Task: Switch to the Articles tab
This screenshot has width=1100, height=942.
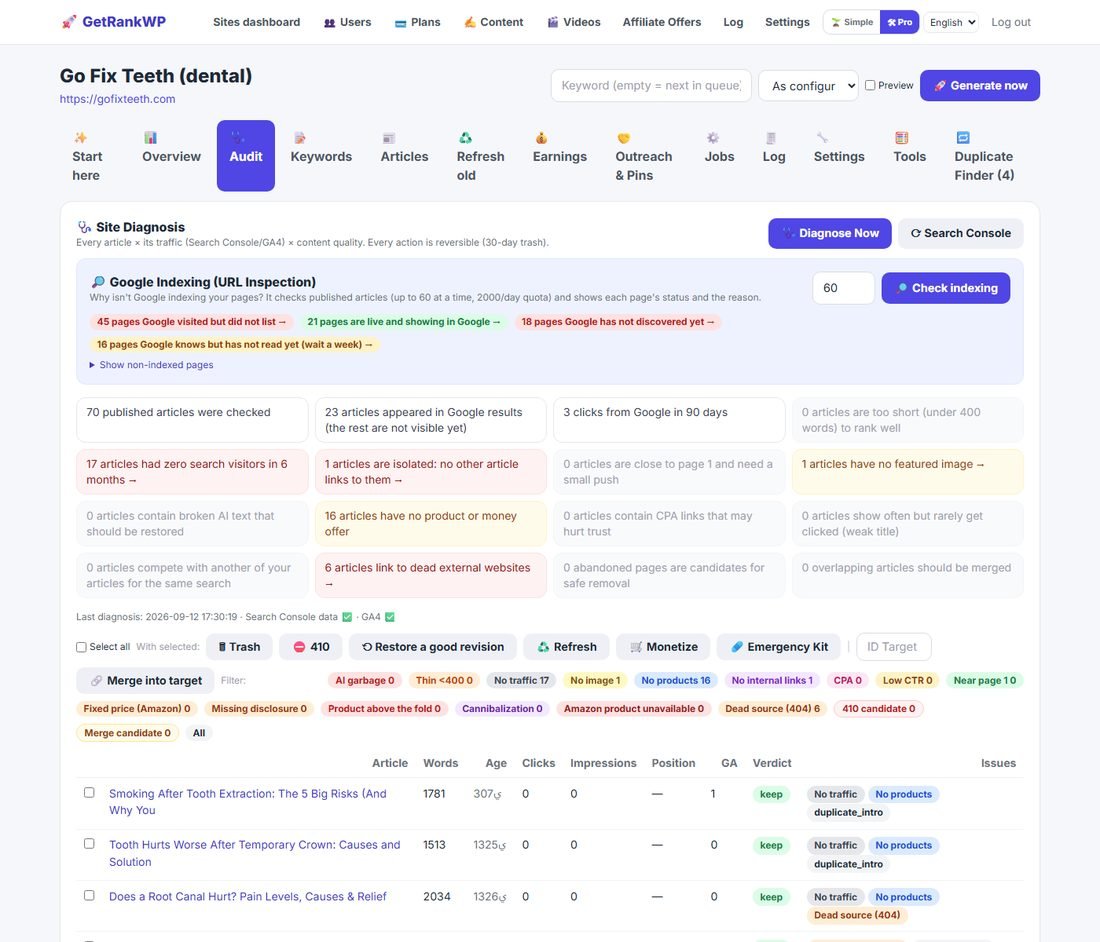Action: pos(404,156)
